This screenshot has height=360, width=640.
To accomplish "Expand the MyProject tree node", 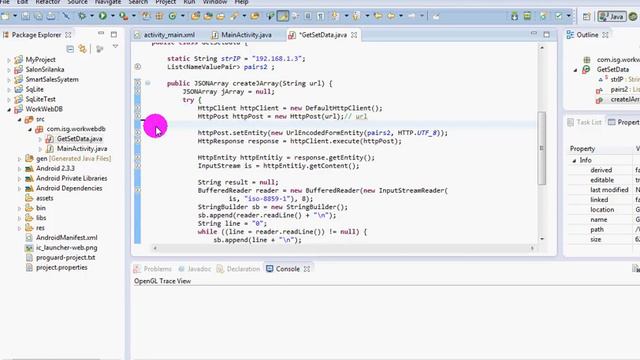I will click(x=9, y=60).
